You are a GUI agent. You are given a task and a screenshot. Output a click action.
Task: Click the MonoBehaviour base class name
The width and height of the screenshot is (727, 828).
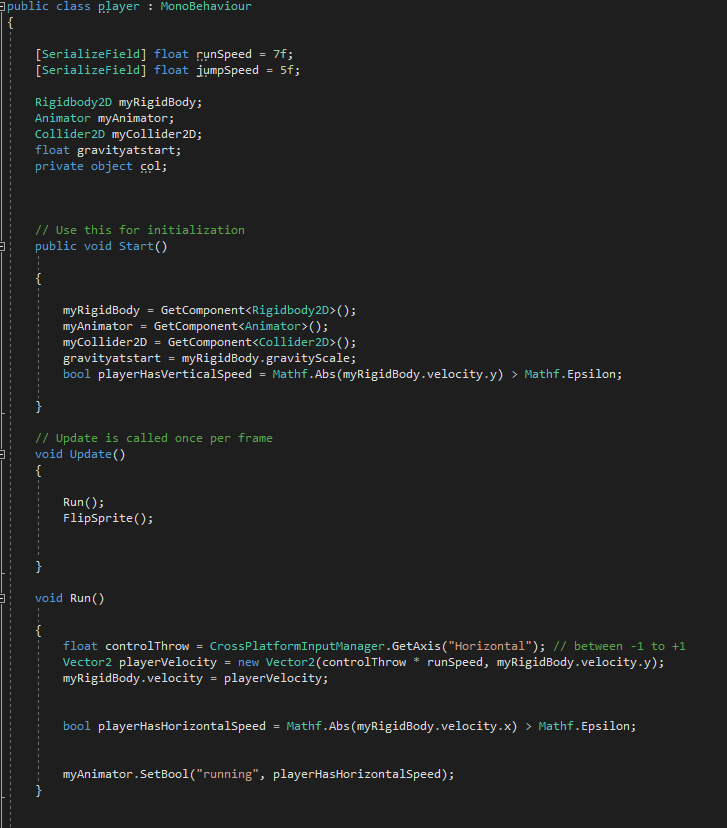[206, 6]
